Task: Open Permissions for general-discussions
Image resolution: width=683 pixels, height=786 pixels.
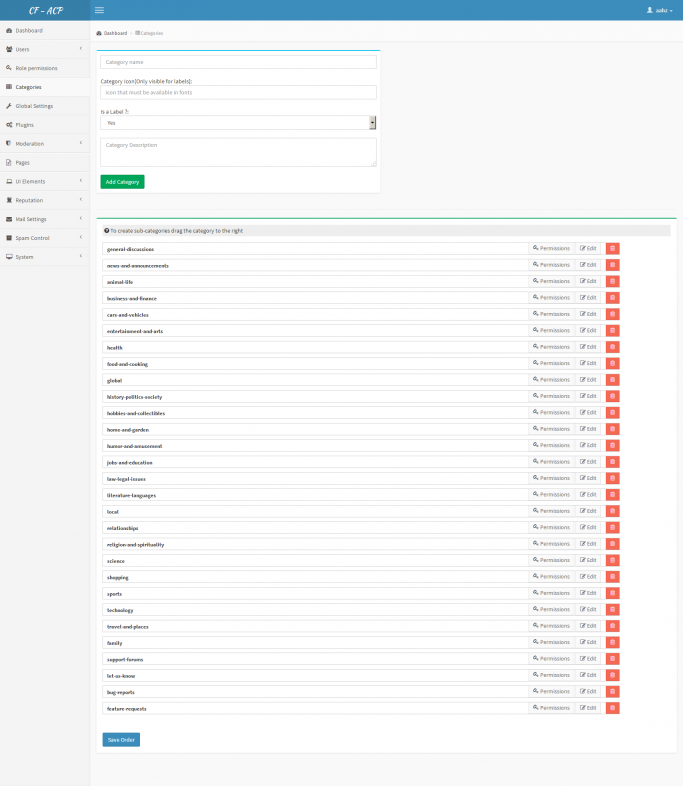Action: tap(551, 249)
